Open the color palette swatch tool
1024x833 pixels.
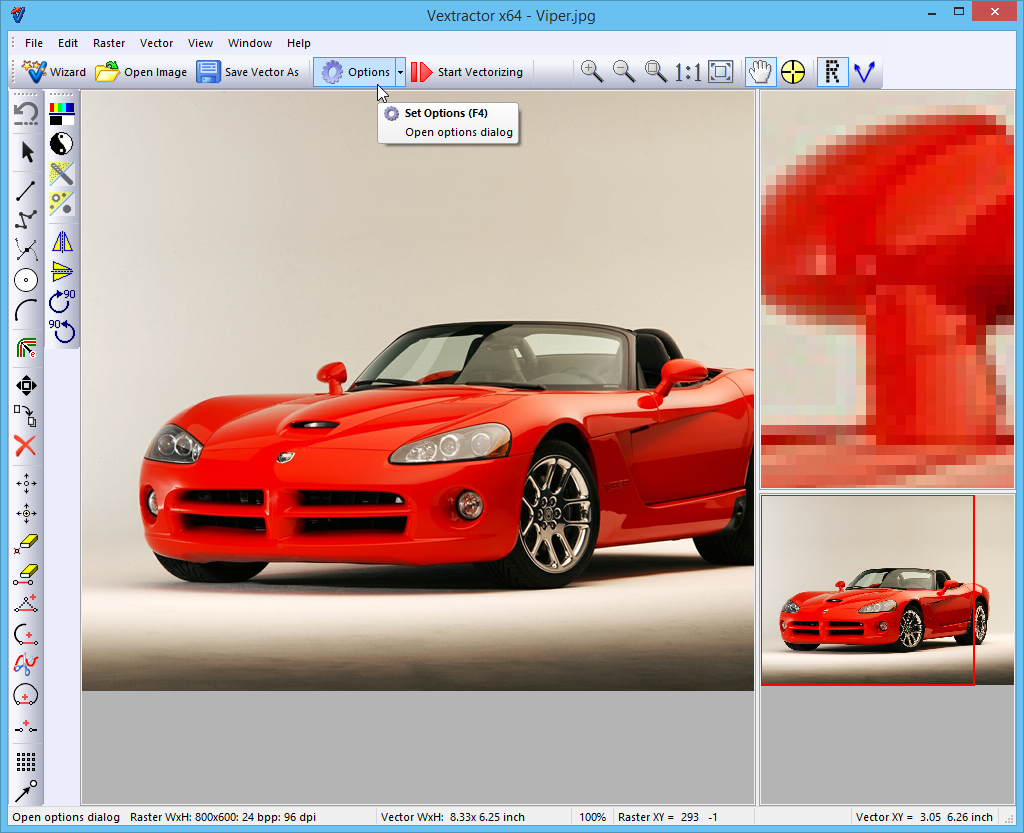click(x=62, y=113)
